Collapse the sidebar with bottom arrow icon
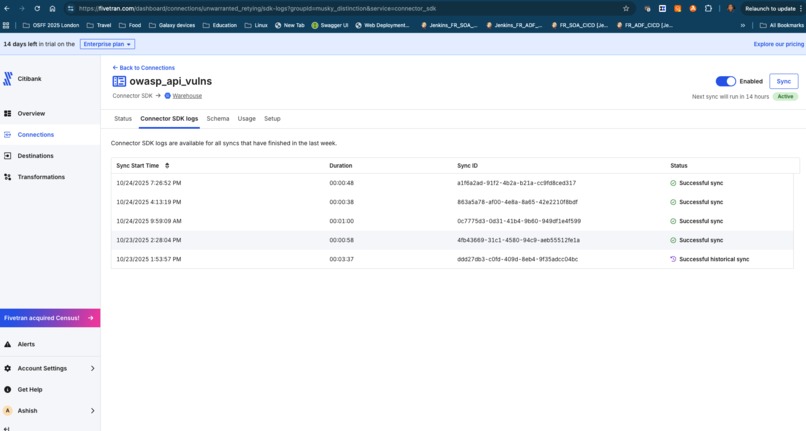 pos(7,428)
